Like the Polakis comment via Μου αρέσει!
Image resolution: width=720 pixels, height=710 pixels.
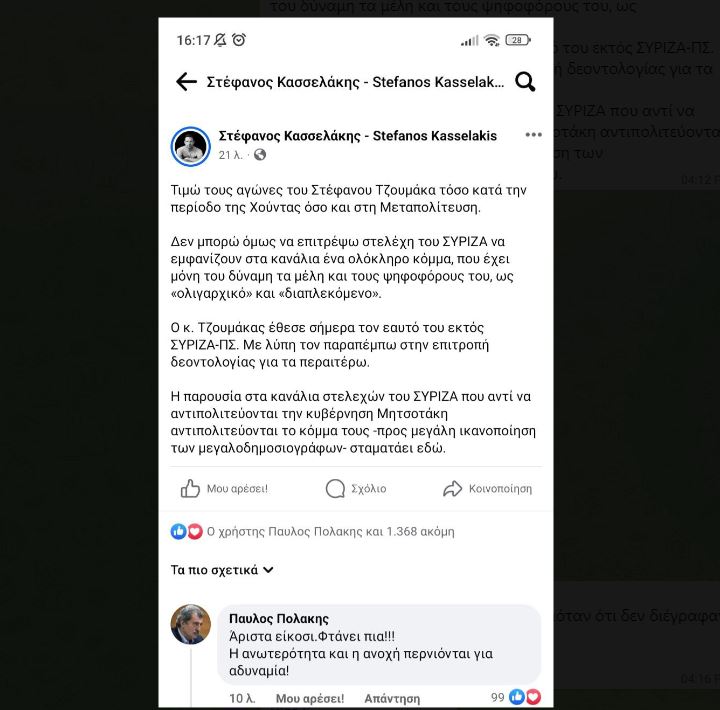point(310,699)
